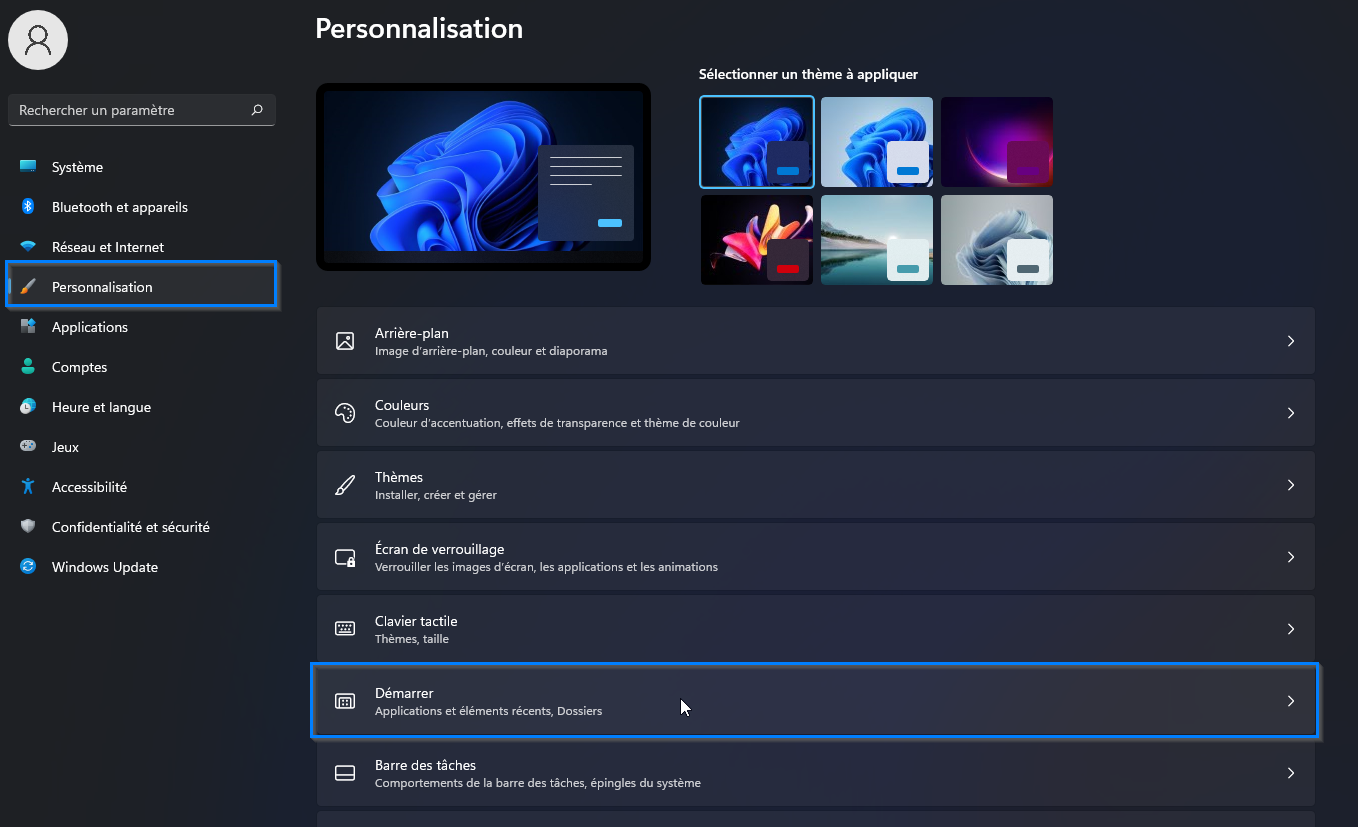Click the Rechercher un paramètre field
This screenshot has width=1358, height=827.
pos(142,110)
